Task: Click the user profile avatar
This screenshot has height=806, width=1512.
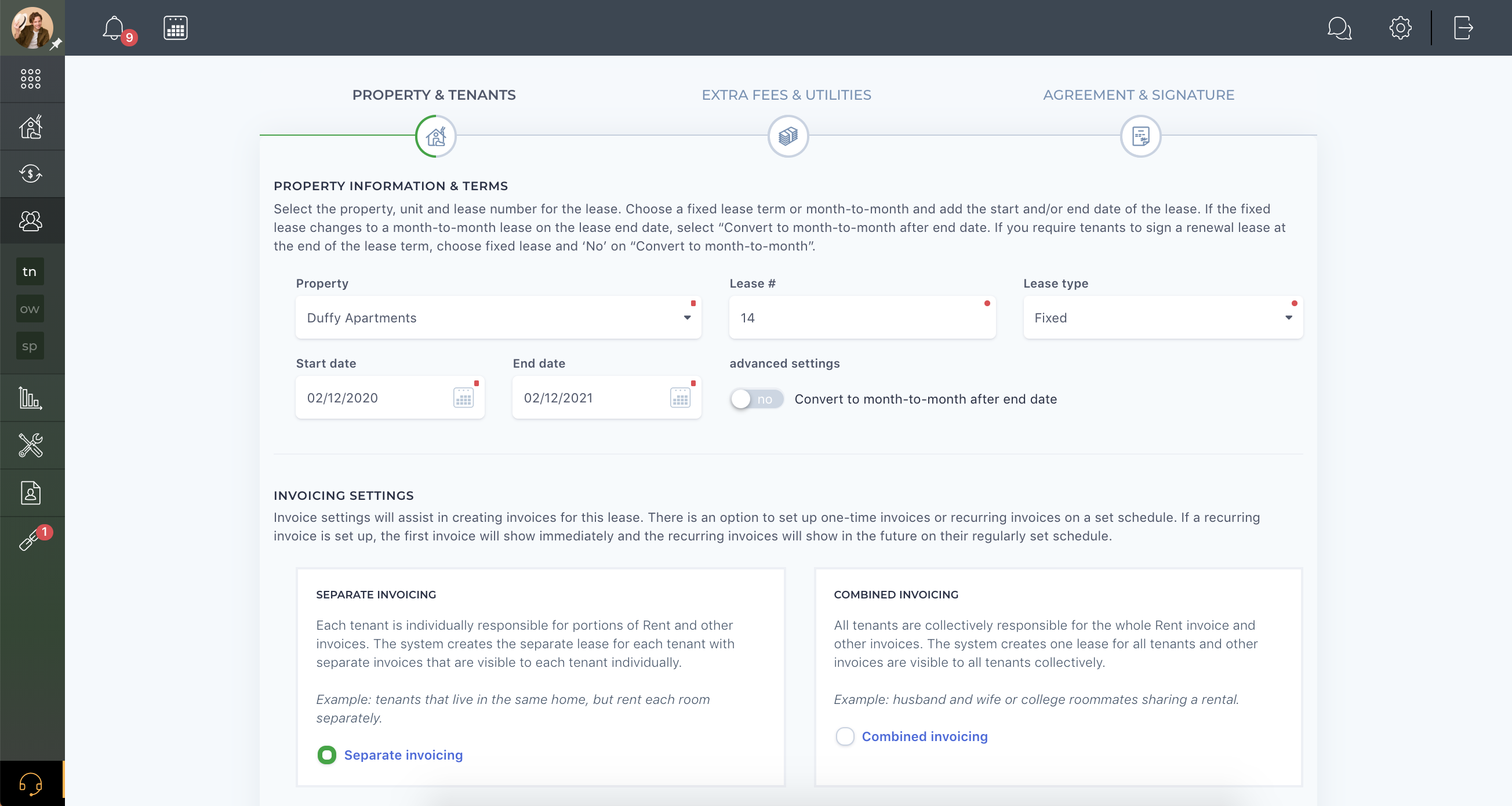Action: (32, 27)
